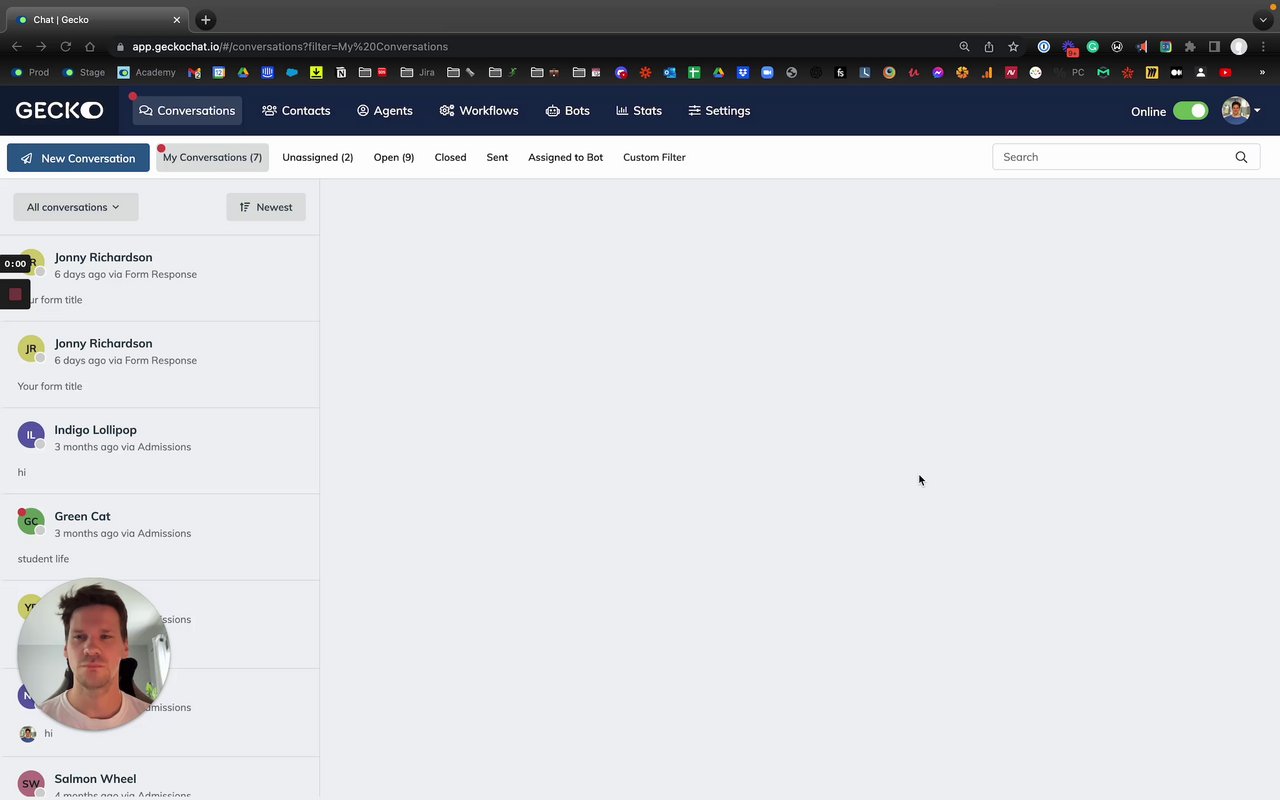Screen dimensions: 1280x800
Task: Open the Prod bookmark
Action: [29, 72]
